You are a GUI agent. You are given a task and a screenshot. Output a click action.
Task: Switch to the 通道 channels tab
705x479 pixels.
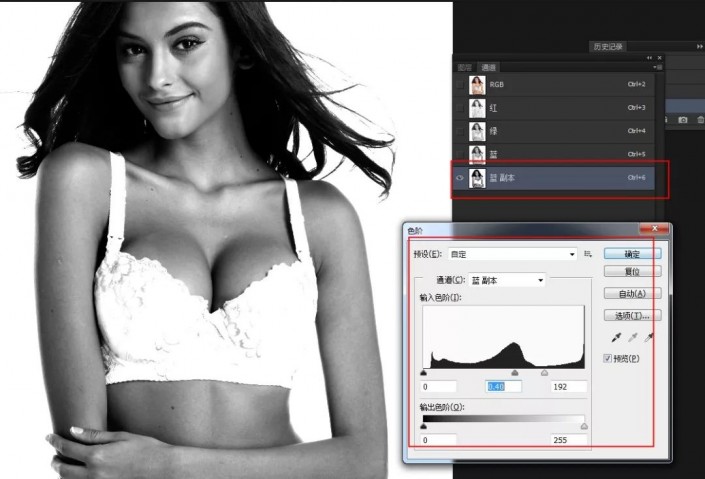[x=488, y=67]
